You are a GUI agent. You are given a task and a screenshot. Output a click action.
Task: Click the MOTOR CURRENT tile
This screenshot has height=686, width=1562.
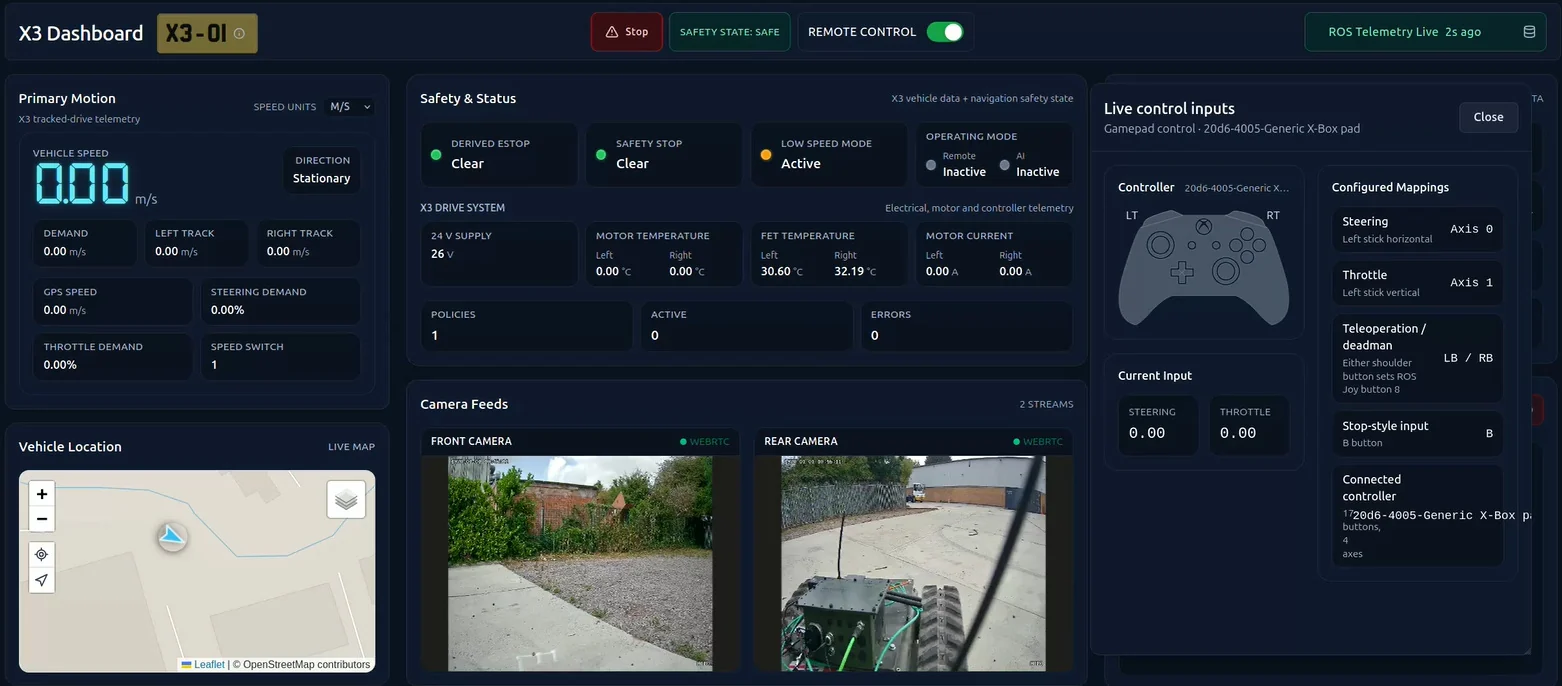pos(994,254)
